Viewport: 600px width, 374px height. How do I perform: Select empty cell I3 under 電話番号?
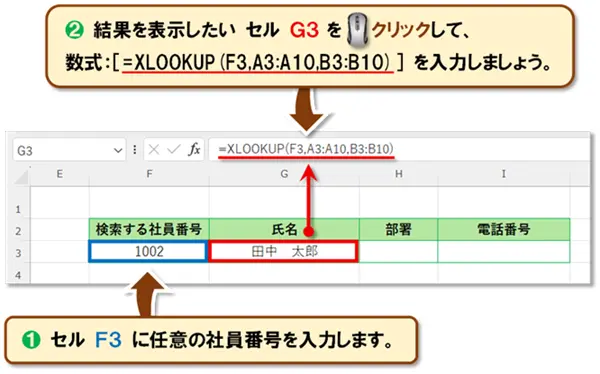(x=504, y=252)
